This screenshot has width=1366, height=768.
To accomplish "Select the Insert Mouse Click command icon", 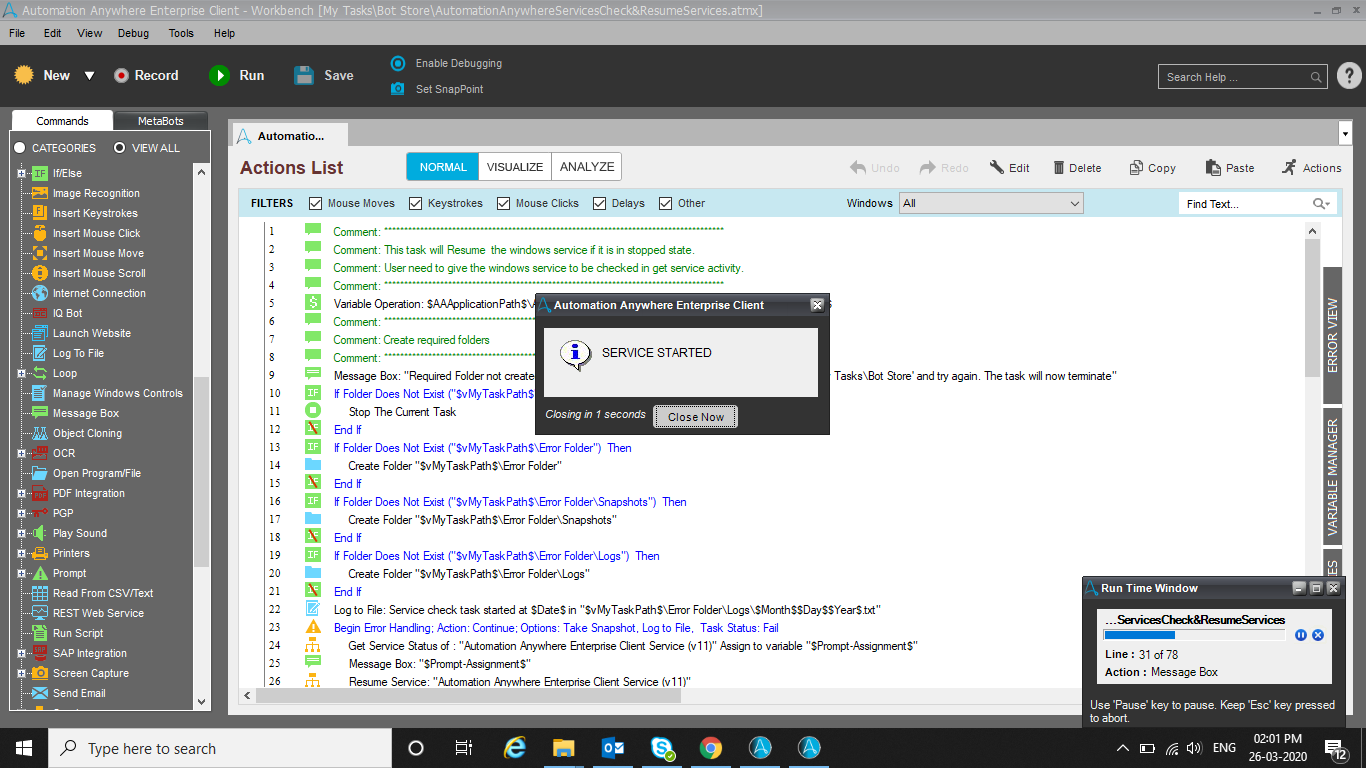I will (40, 233).
